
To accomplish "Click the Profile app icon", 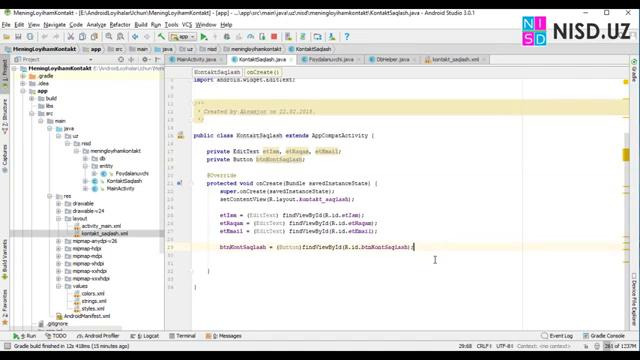I will pos(251,37).
